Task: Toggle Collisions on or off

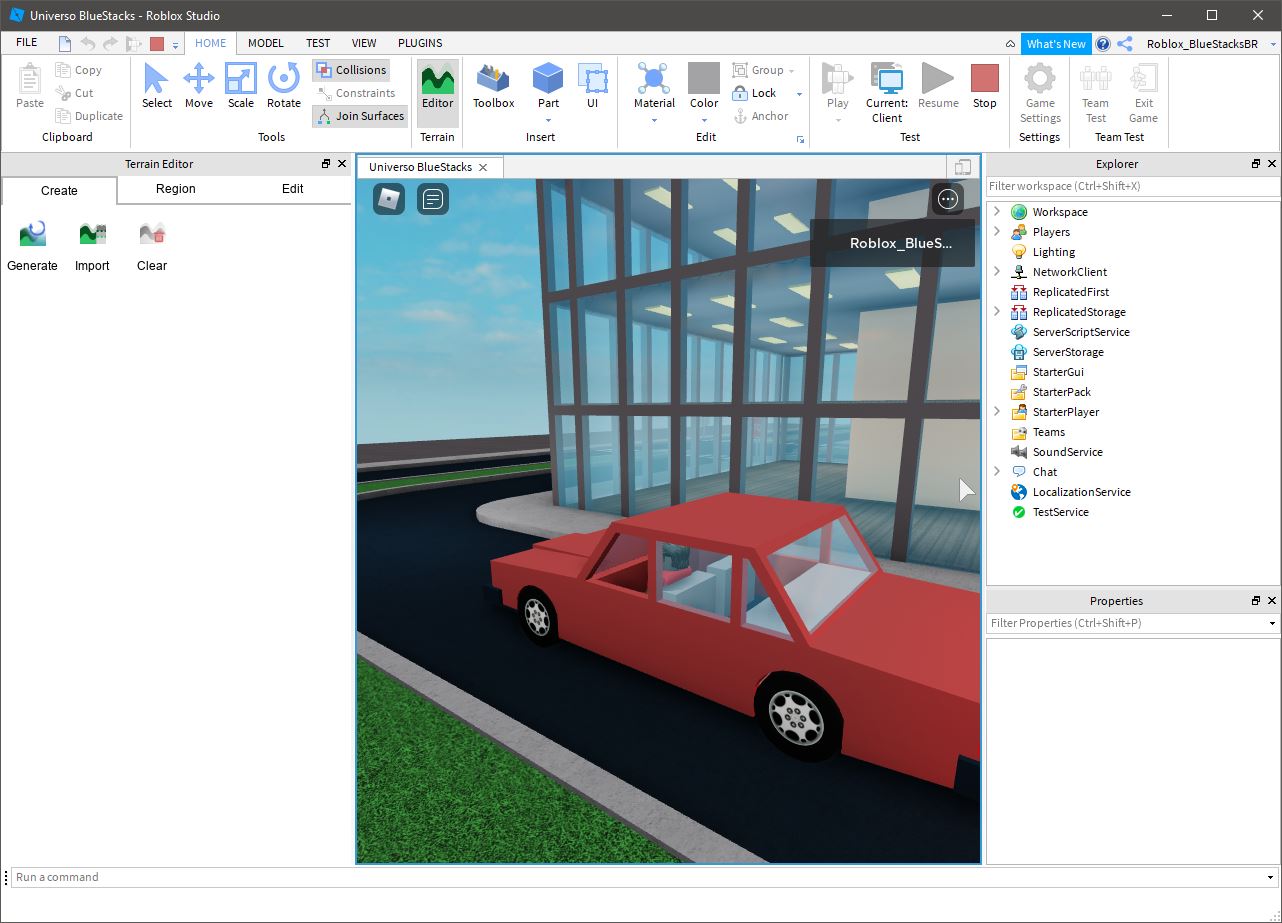Action: pos(351,70)
